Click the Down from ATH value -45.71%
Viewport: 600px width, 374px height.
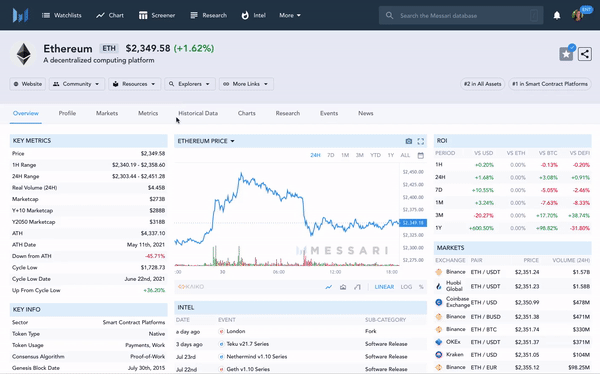155,256
